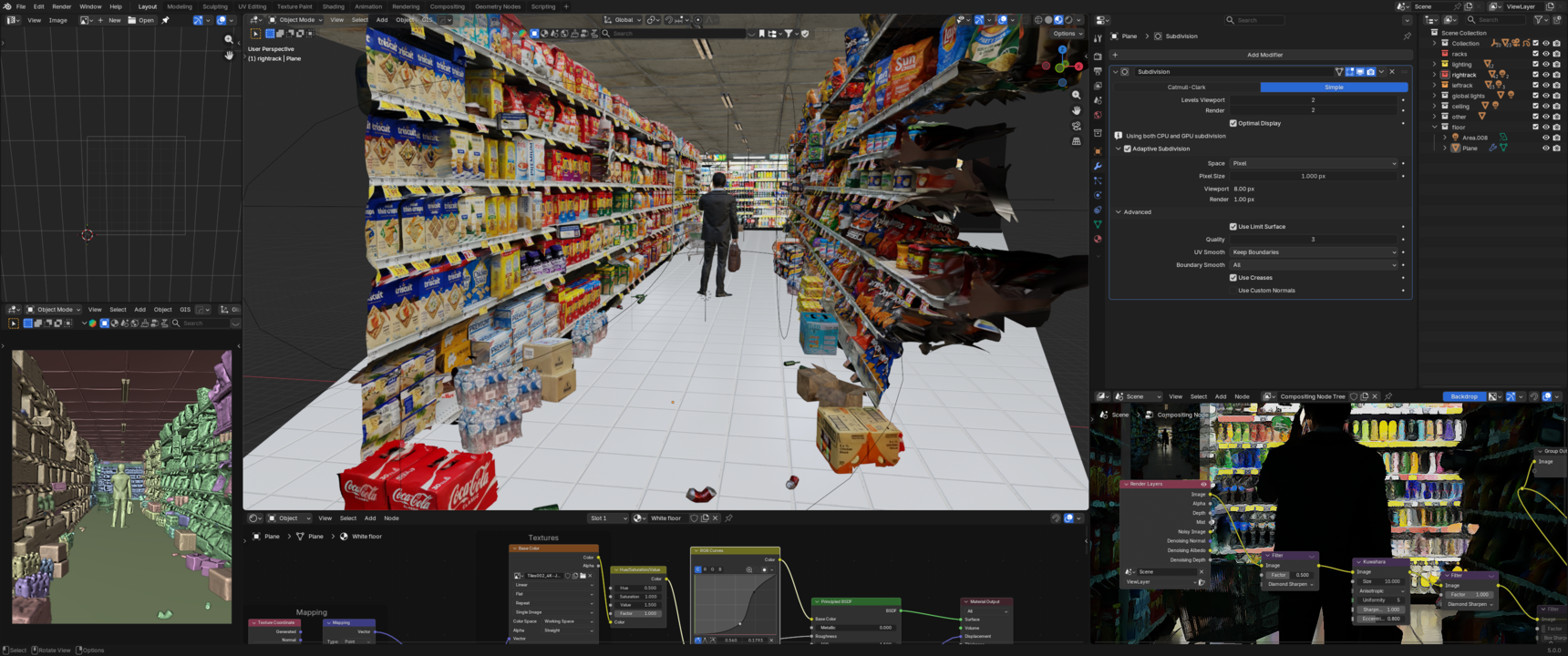Screen dimensions: 1568x656
Task: Open Object Mode dropdown in main 3D viewport
Action: click(295, 20)
